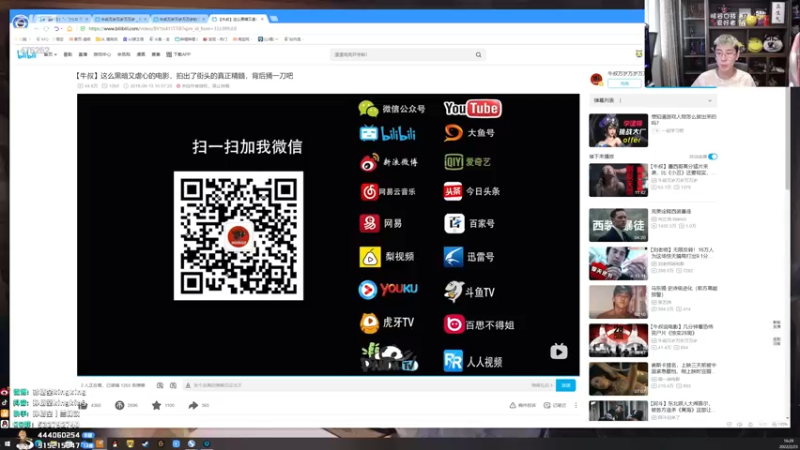Open the danmaku settings icon

coord(173,385)
